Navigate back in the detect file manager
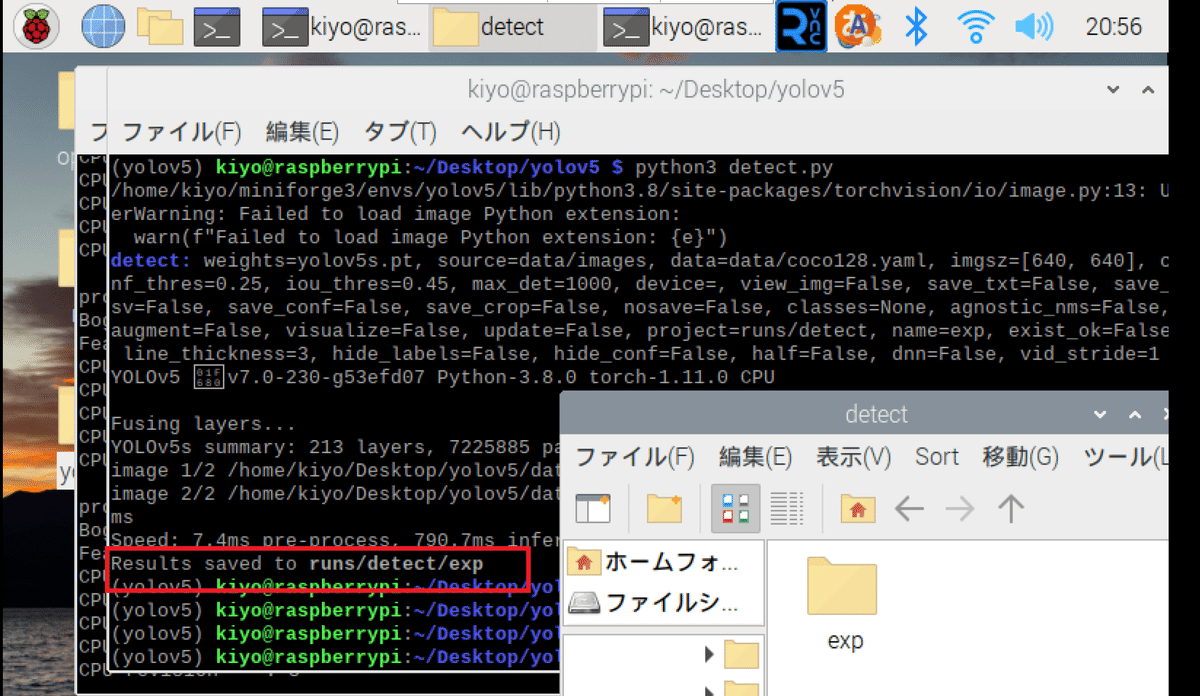Screen dimensions: 1200x696 tap(908, 509)
